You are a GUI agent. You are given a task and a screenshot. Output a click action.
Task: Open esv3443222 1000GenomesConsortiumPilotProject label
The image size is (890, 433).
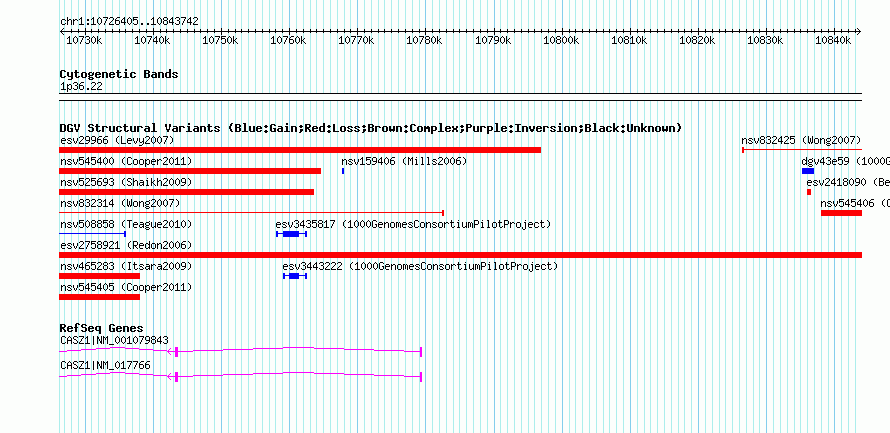421,266
